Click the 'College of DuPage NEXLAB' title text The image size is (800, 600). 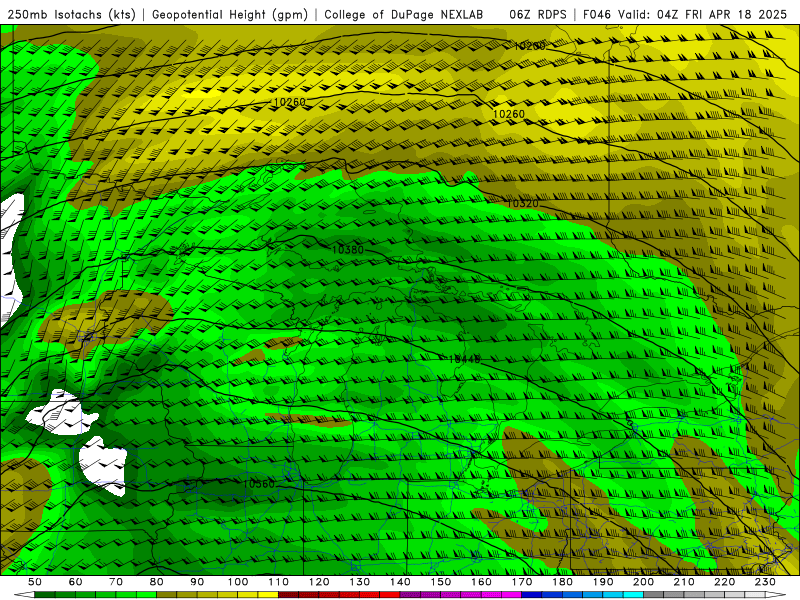(x=404, y=15)
